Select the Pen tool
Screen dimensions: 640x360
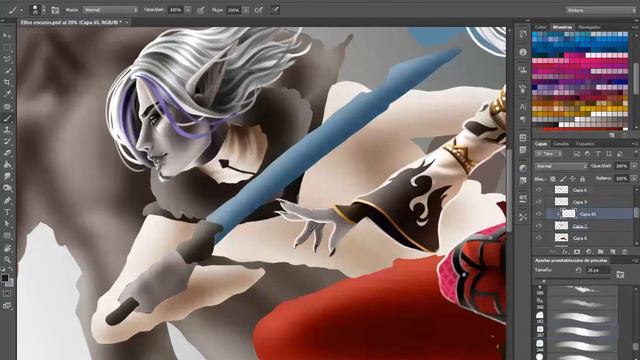[7, 200]
